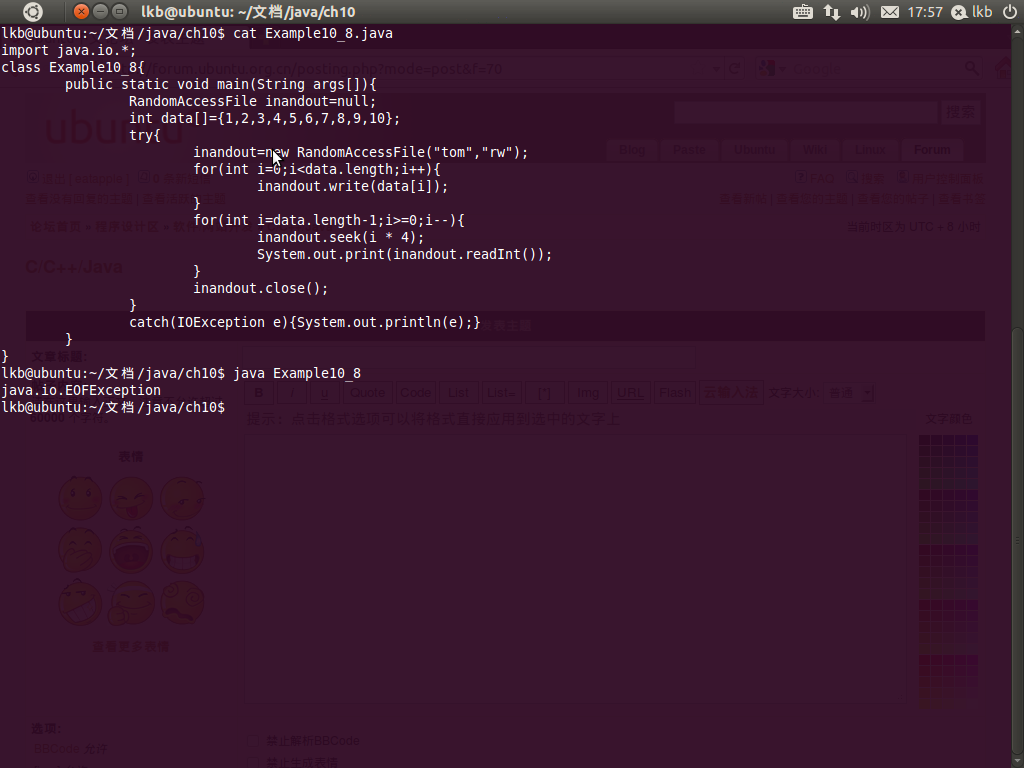The image size is (1024, 768).
Task: Click the Ubuntu logo in top panel
Action: [33, 12]
